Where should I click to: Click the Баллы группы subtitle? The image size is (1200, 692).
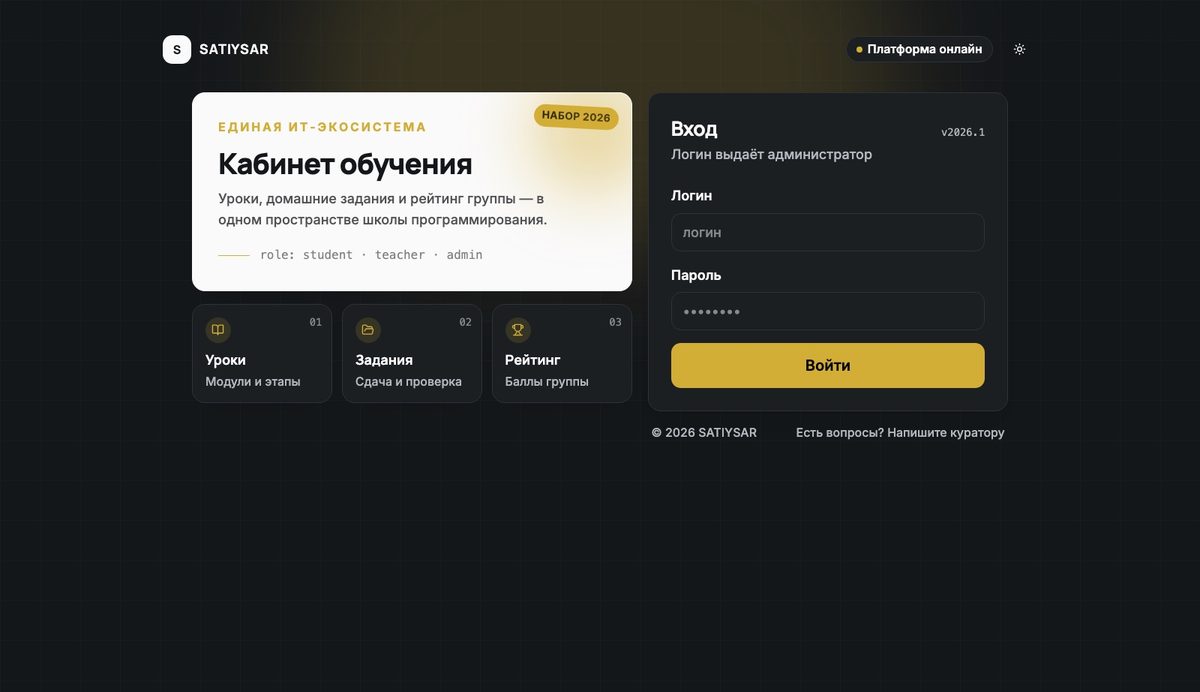coord(547,382)
